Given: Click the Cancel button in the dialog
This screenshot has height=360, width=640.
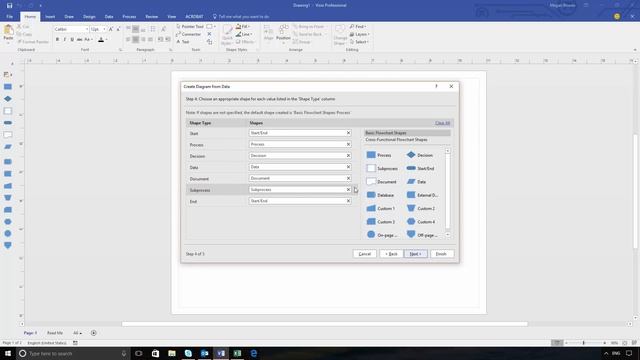Looking at the screenshot, I should (x=364, y=254).
